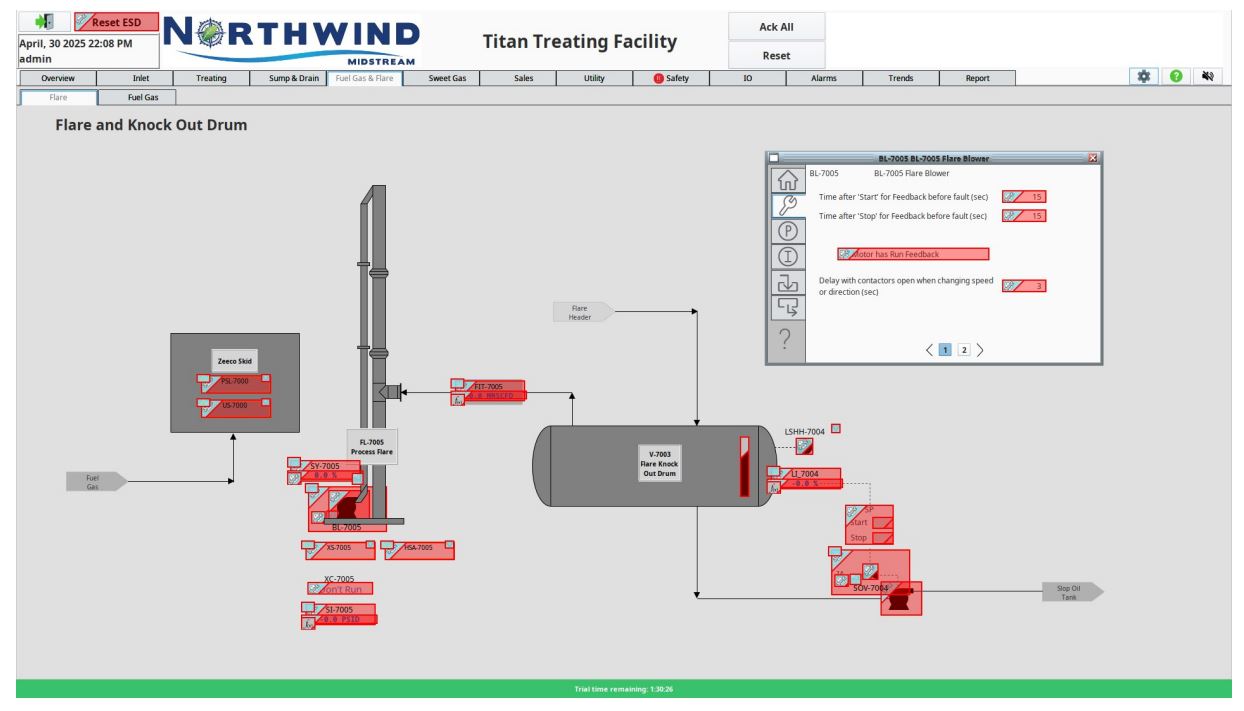Viewport: 1244px width, 711px height.
Task: Open the Home page in BL-7005 popup
Action: pyautogui.click(x=786, y=181)
